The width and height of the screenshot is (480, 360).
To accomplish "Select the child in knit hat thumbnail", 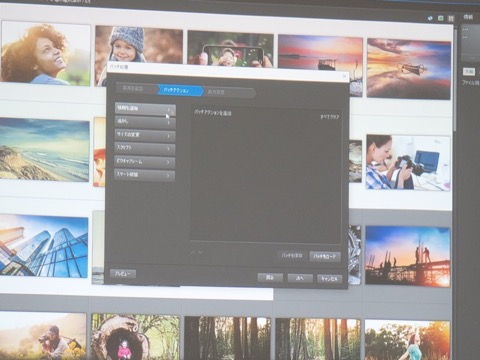I will [139, 45].
